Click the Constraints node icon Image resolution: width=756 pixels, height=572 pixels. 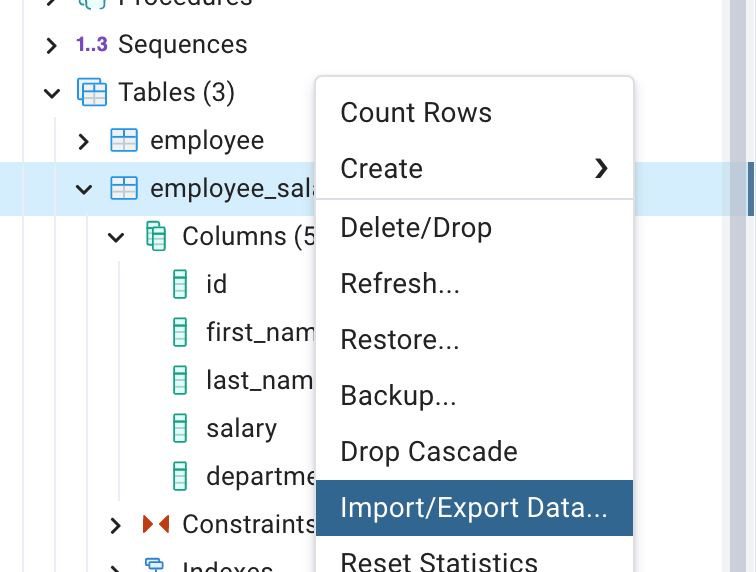point(156,524)
